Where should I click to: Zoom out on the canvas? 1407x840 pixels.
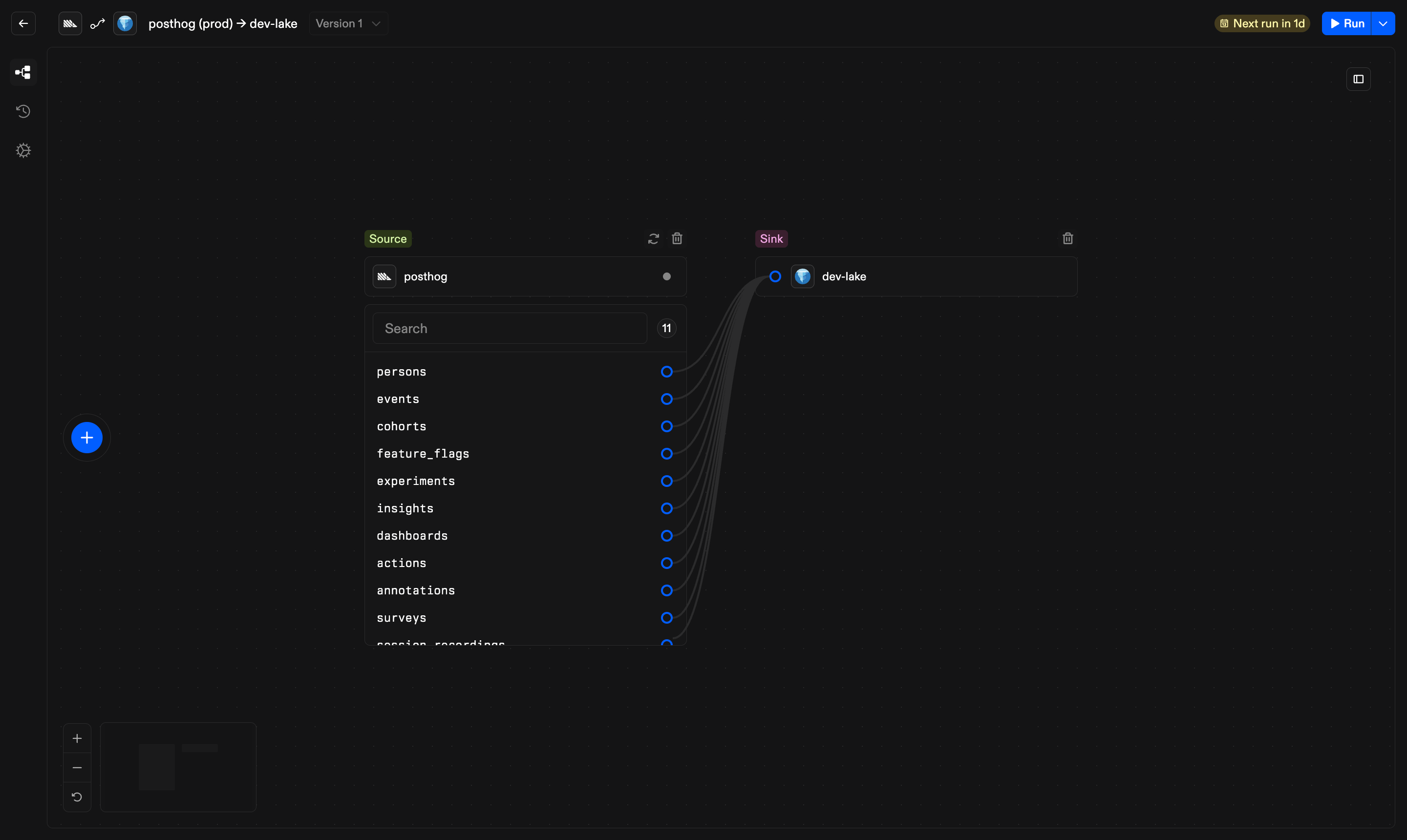(77, 768)
